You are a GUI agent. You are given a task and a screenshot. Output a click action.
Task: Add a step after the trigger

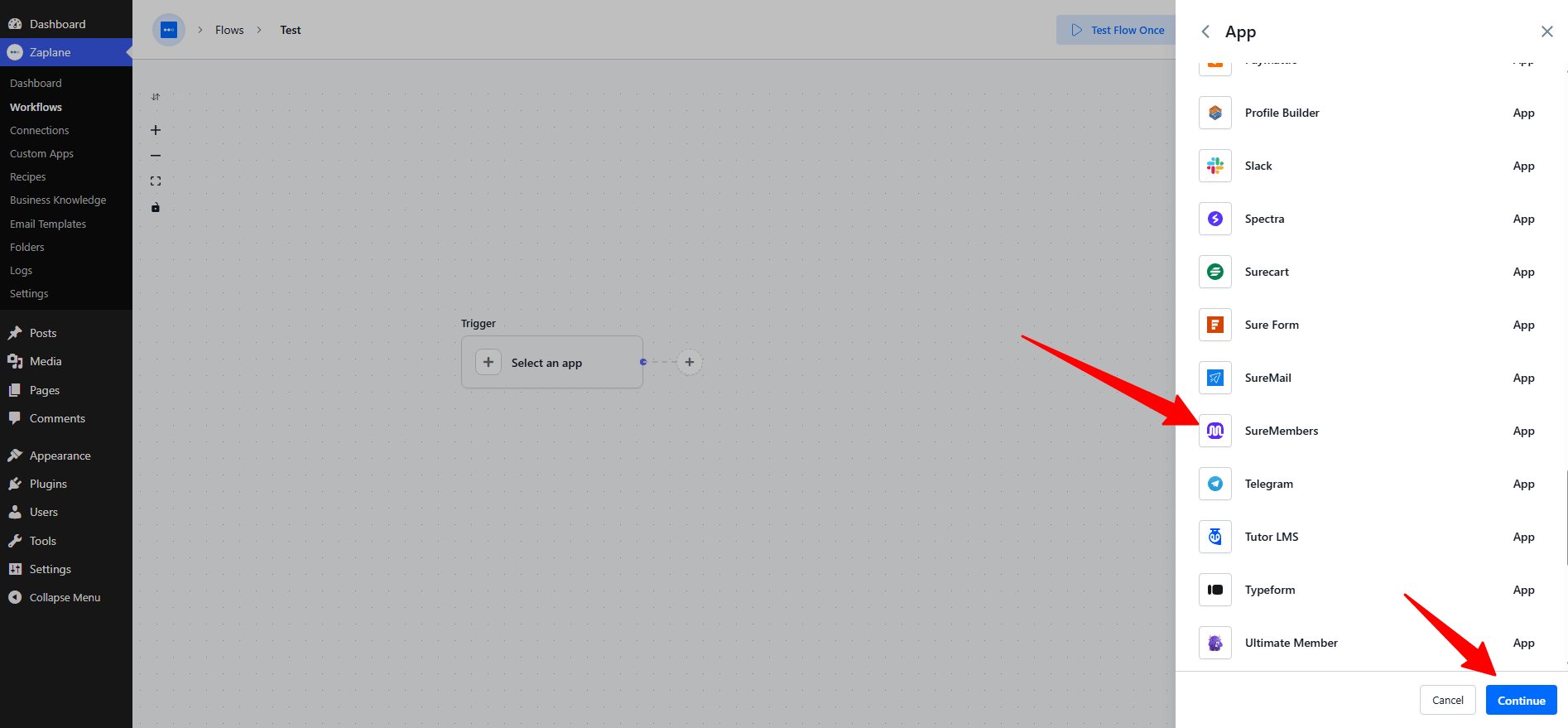(x=690, y=362)
